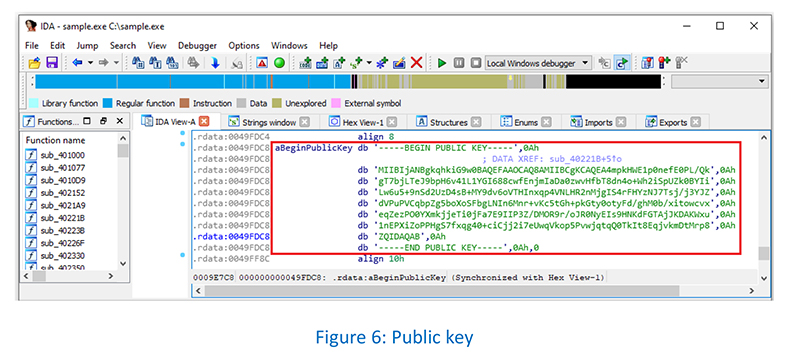Image resolution: width=790 pixels, height=360 pixels.
Task: Click the blue asterisk green-plus icon
Action: tap(382, 63)
